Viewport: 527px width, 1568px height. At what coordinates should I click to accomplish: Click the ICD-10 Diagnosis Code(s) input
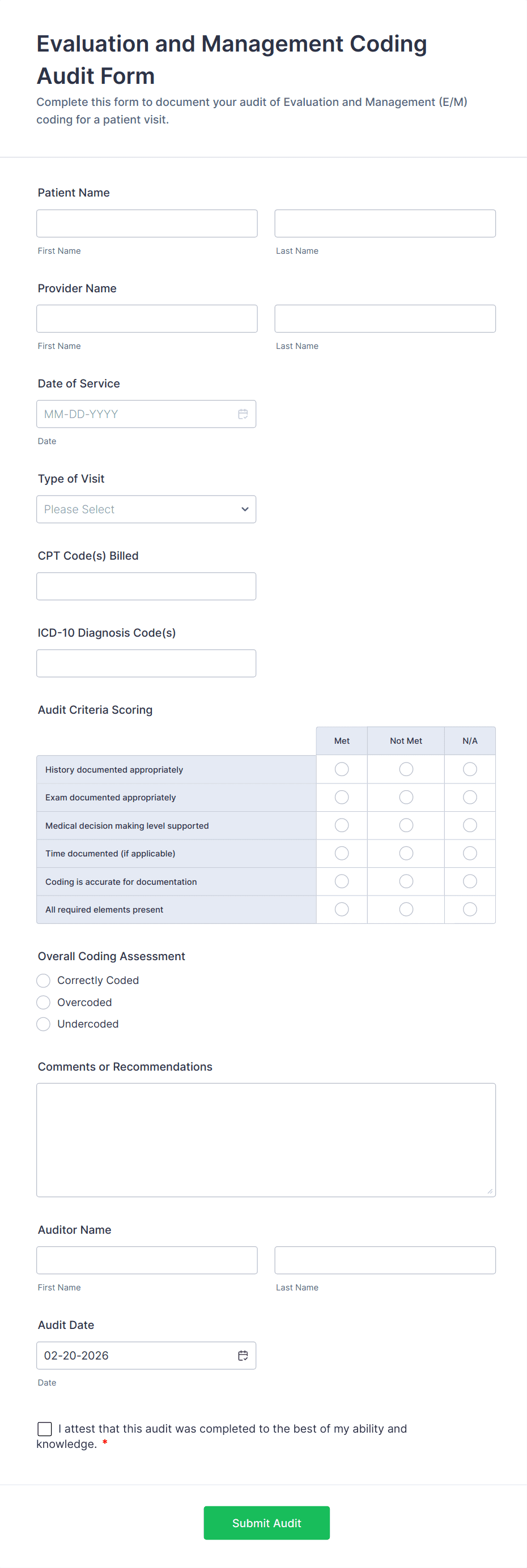(146, 663)
